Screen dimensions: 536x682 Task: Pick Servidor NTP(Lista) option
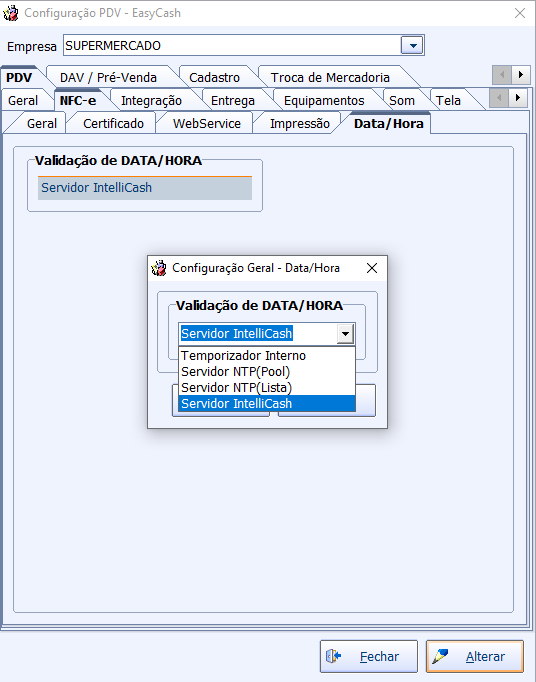pyautogui.click(x=267, y=387)
